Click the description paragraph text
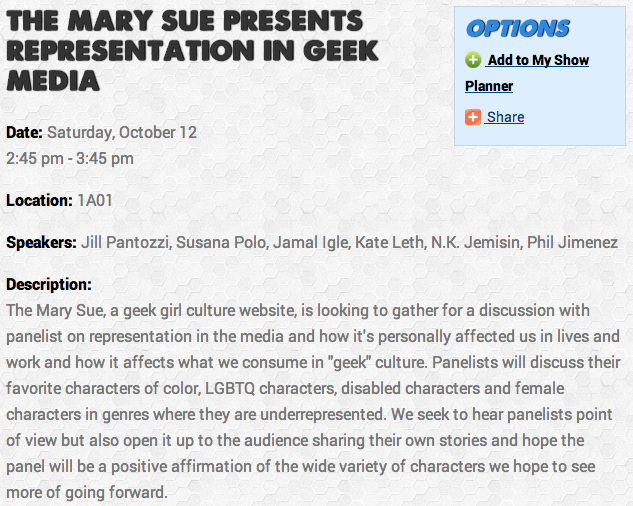633x506 pixels. pyautogui.click(x=312, y=401)
